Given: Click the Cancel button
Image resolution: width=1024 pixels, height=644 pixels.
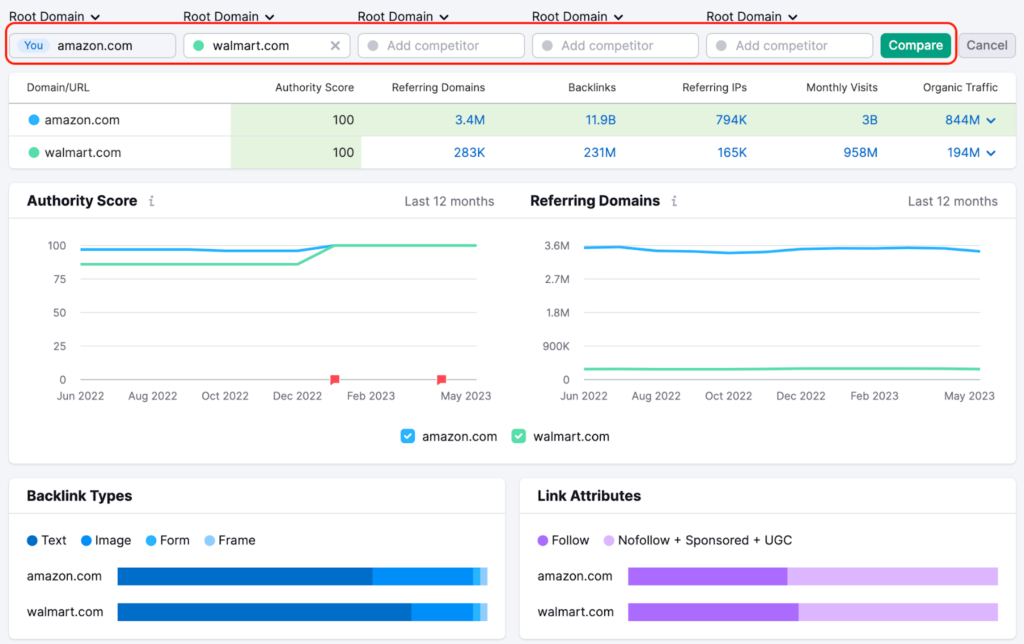Looking at the screenshot, I should tap(986, 46).
